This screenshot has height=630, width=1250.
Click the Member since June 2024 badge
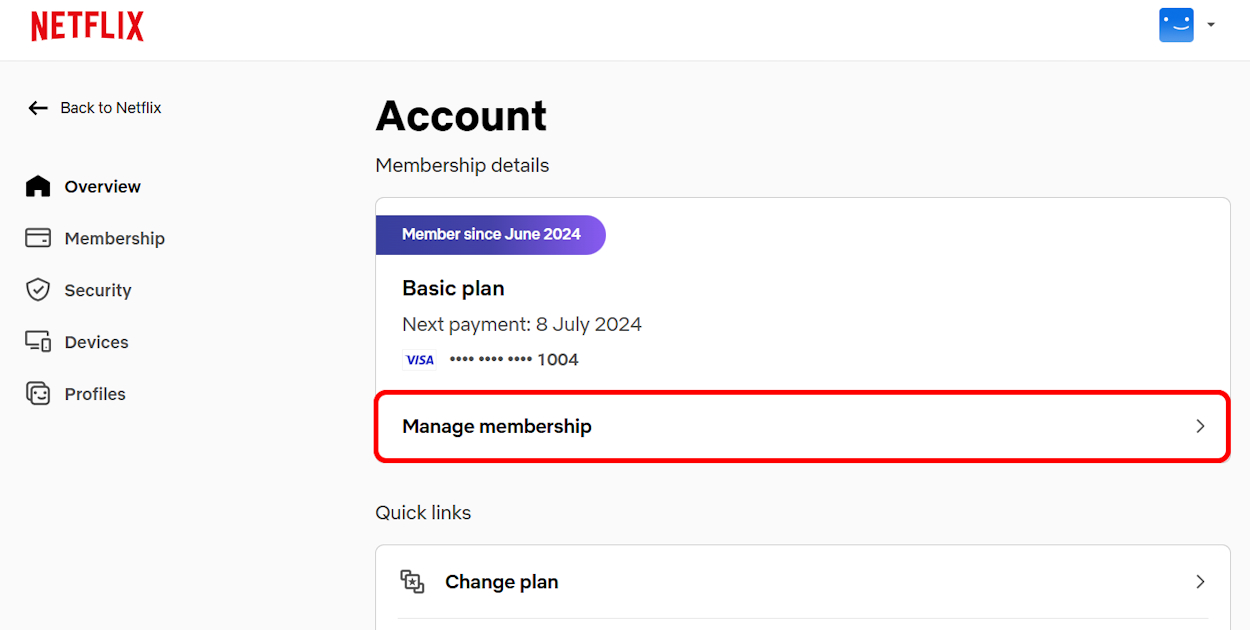point(490,234)
